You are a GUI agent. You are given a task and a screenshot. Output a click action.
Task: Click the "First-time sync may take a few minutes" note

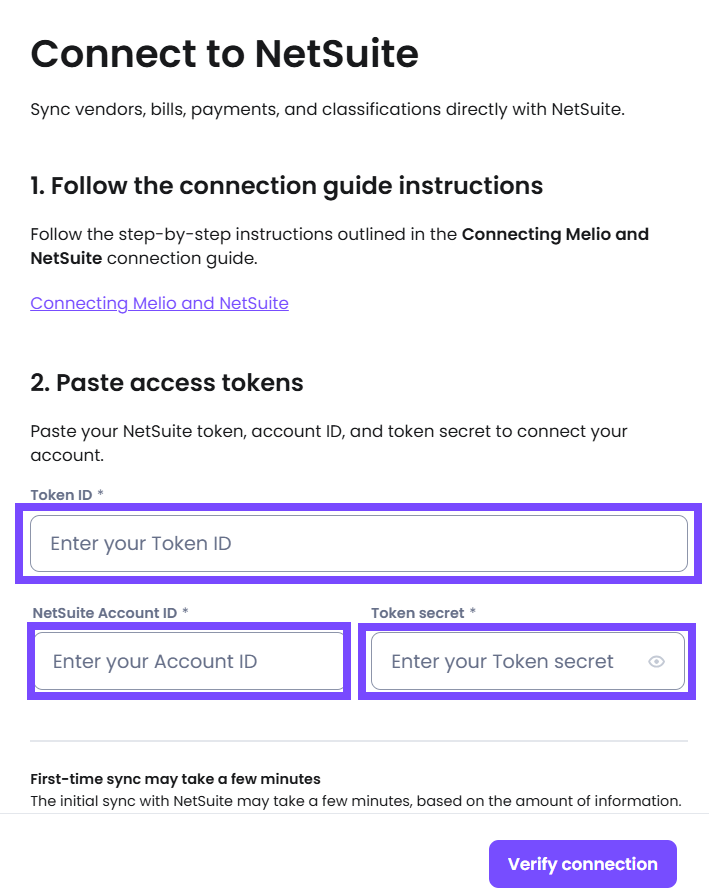[175, 779]
